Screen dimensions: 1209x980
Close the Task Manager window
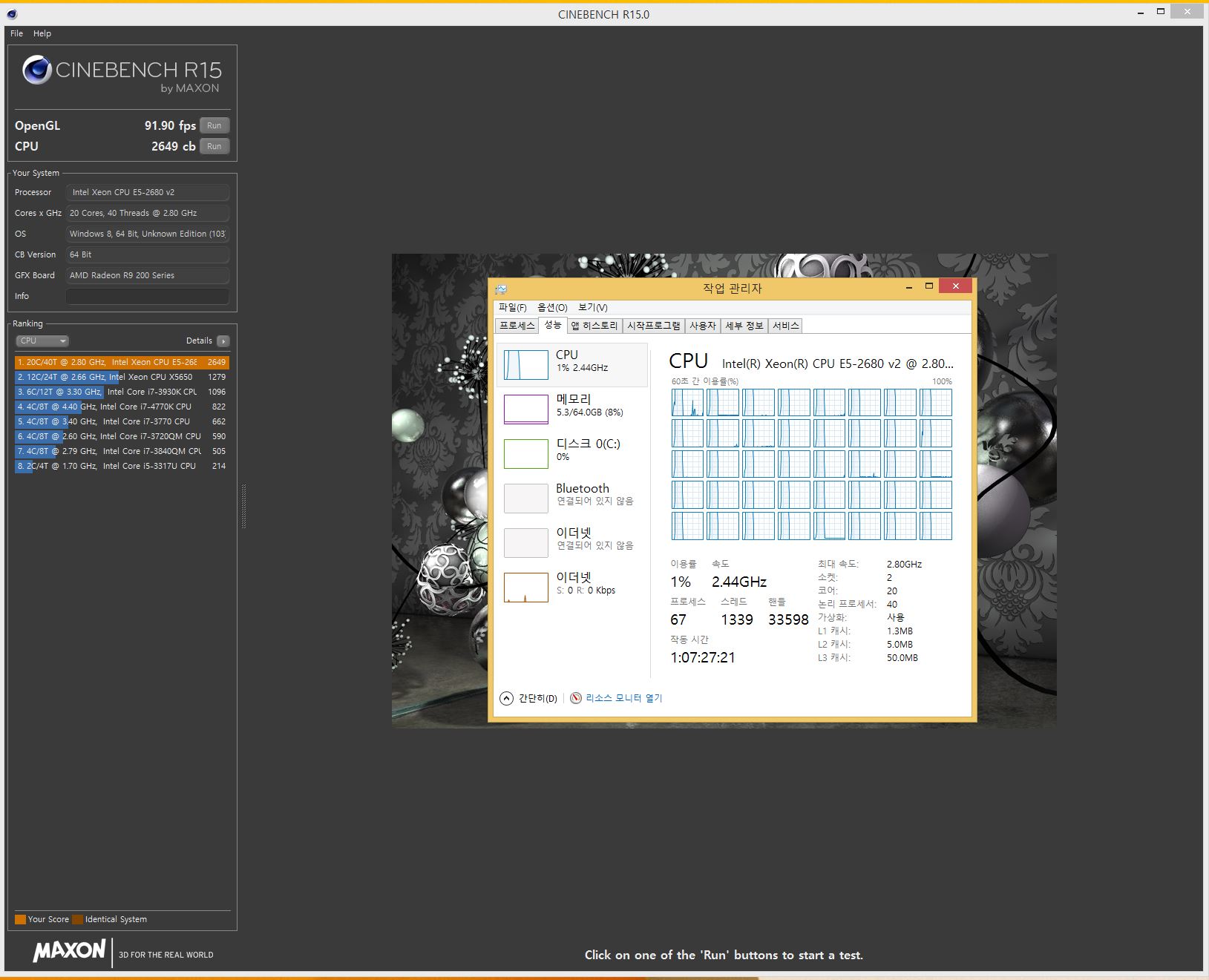tap(956, 286)
